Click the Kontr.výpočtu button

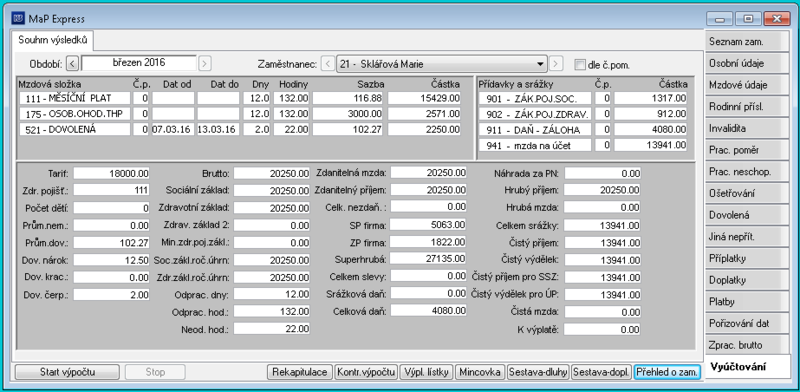[x=366, y=372]
